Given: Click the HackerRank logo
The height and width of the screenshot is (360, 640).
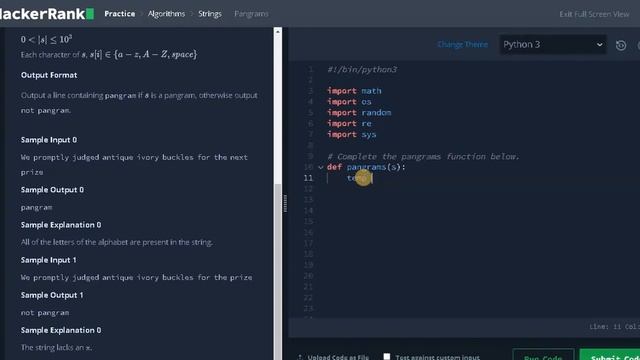Looking at the screenshot, I should [x=47, y=13].
